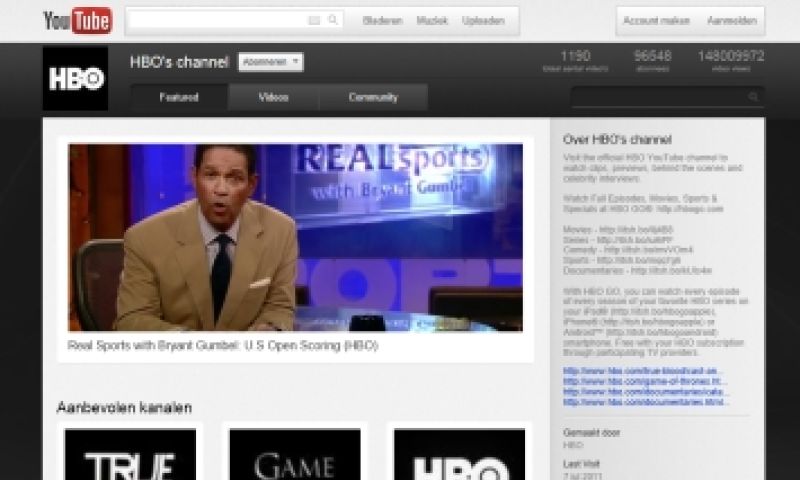
Task: Click the HBO's channel title
Action: pos(180,62)
